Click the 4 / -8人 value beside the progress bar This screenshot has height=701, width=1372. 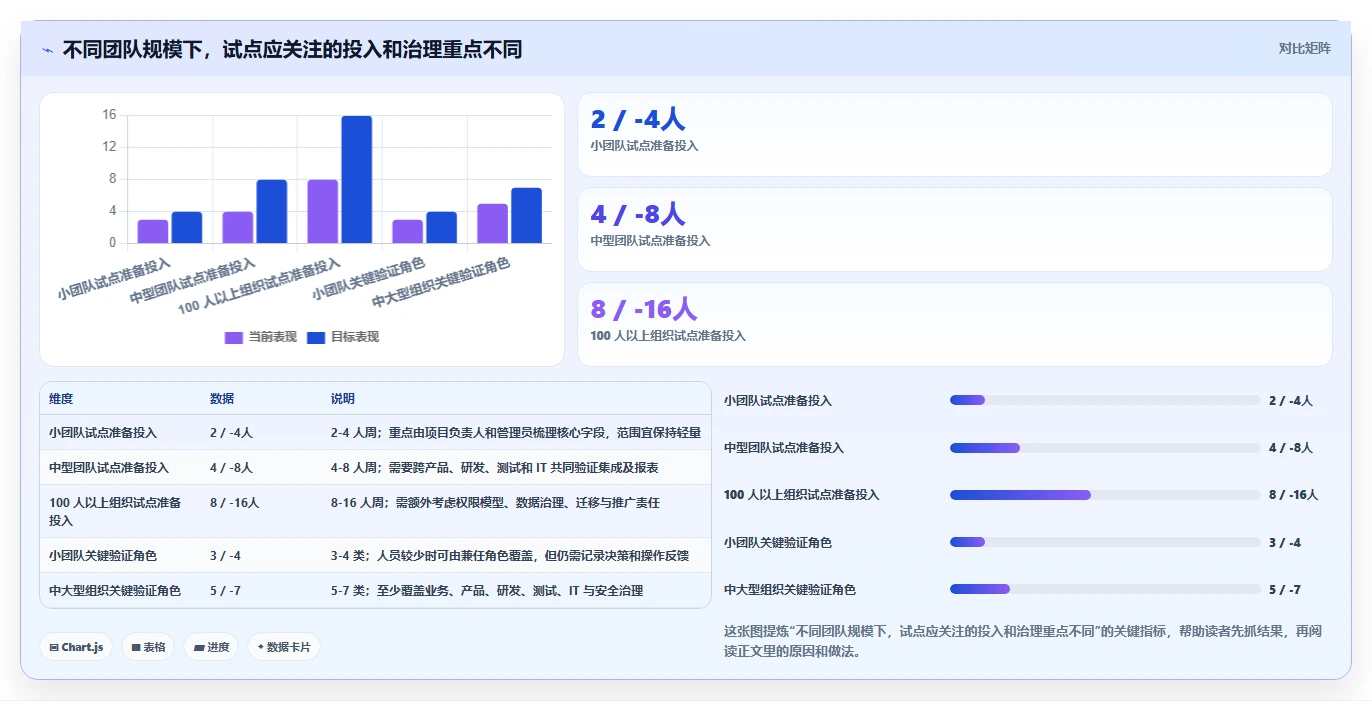pos(1291,447)
